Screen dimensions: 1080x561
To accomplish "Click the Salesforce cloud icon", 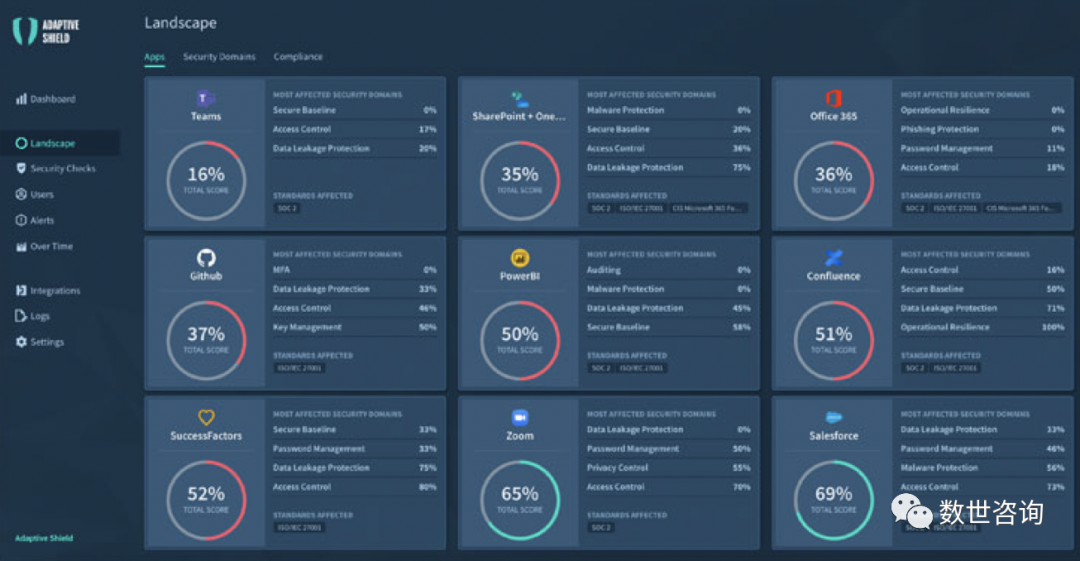I will click(x=833, y=417).
